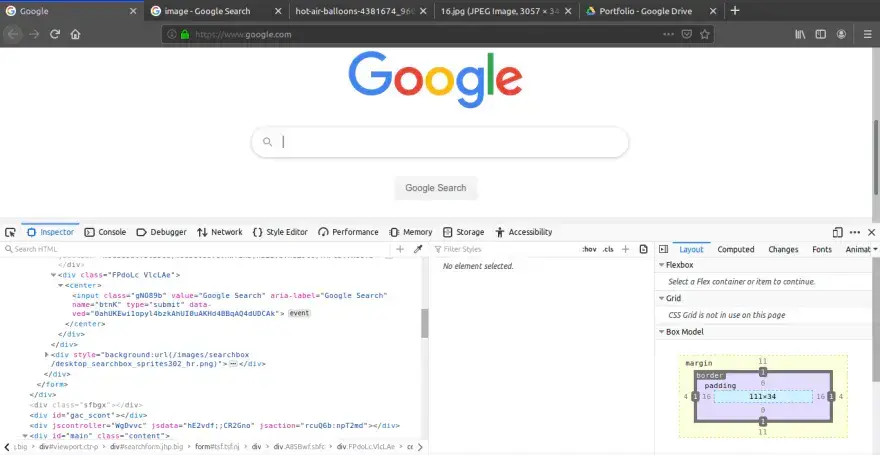The width and height of the screenshot is (880, 455).
Task: Collapse the div class FPdoLc VlcLAe node
Action: (x=53, y=274)
